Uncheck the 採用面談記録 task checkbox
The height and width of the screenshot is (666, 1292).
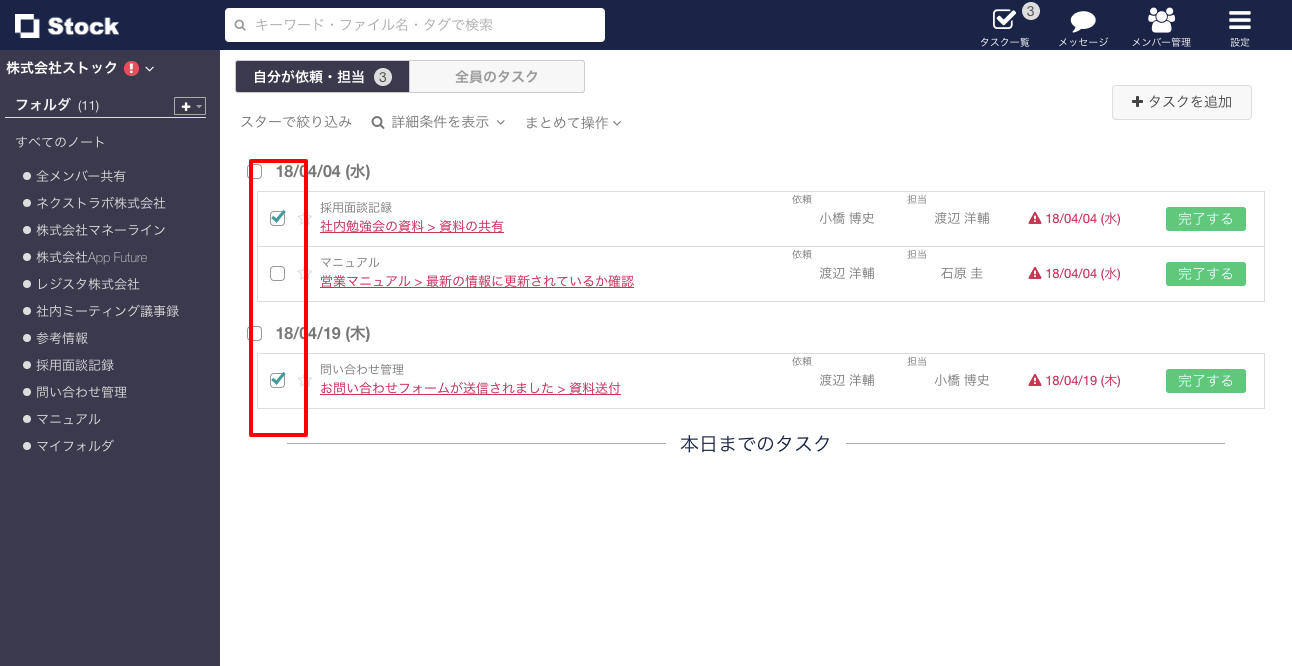tap(278, 217)
